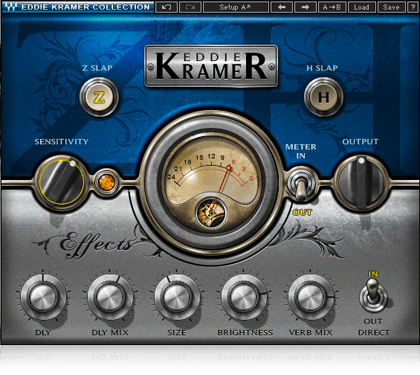
Task: Click the yellow IN label above Direct switch
Action: 373,274
